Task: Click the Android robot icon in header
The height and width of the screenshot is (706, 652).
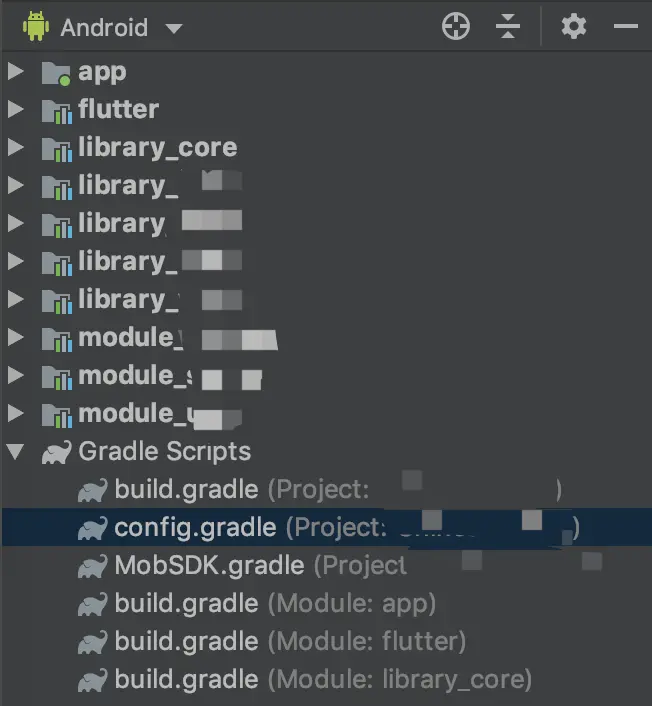Action: click(36, 27)
